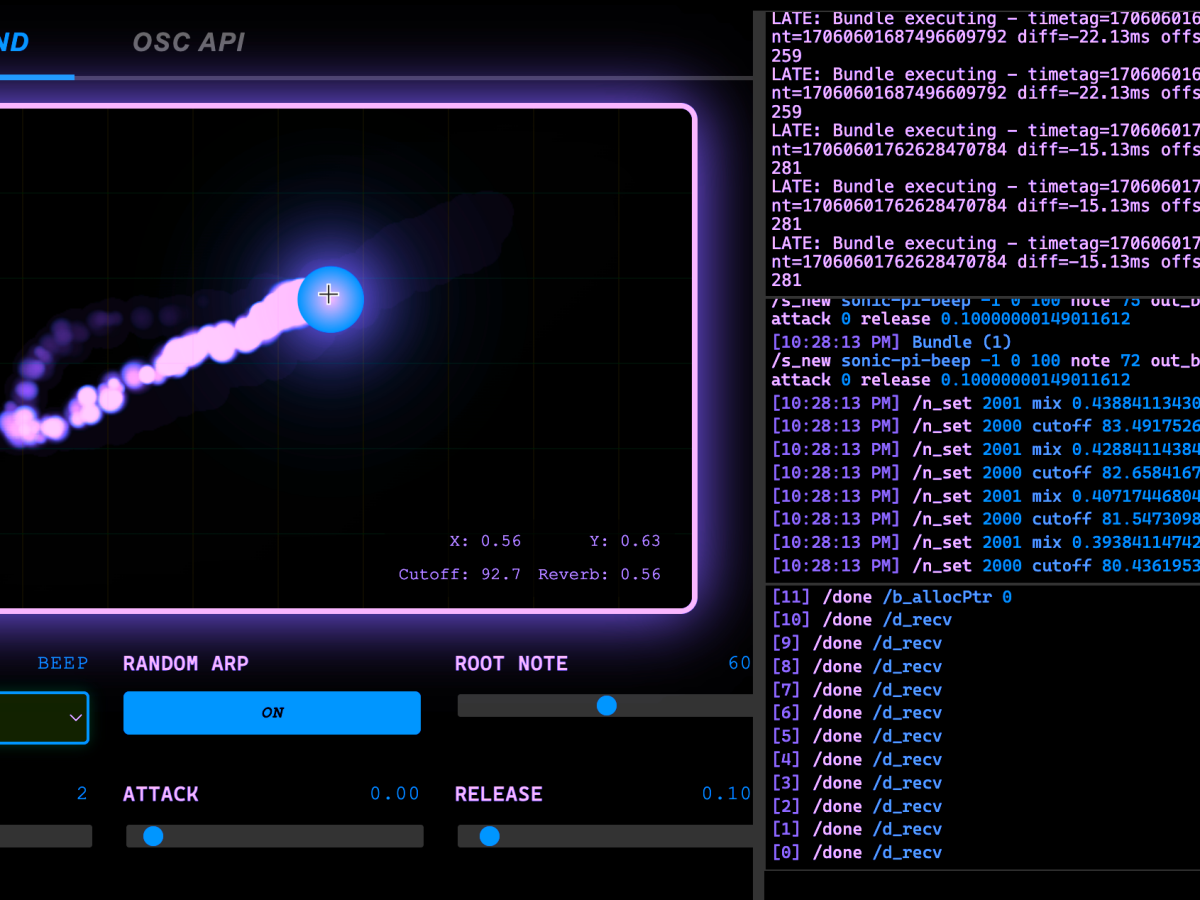
Task: Click the Root Note slider handle
Action: [x=606, y=705]
